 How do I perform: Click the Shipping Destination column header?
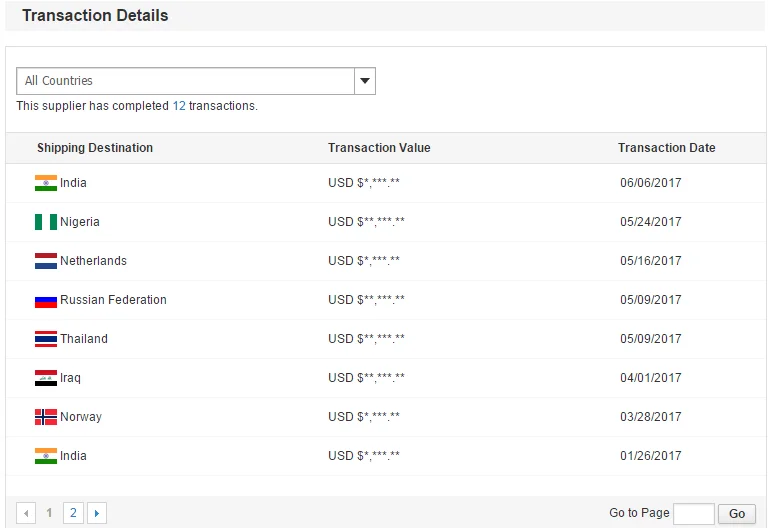pyautogui.click(x=95, y=148)
